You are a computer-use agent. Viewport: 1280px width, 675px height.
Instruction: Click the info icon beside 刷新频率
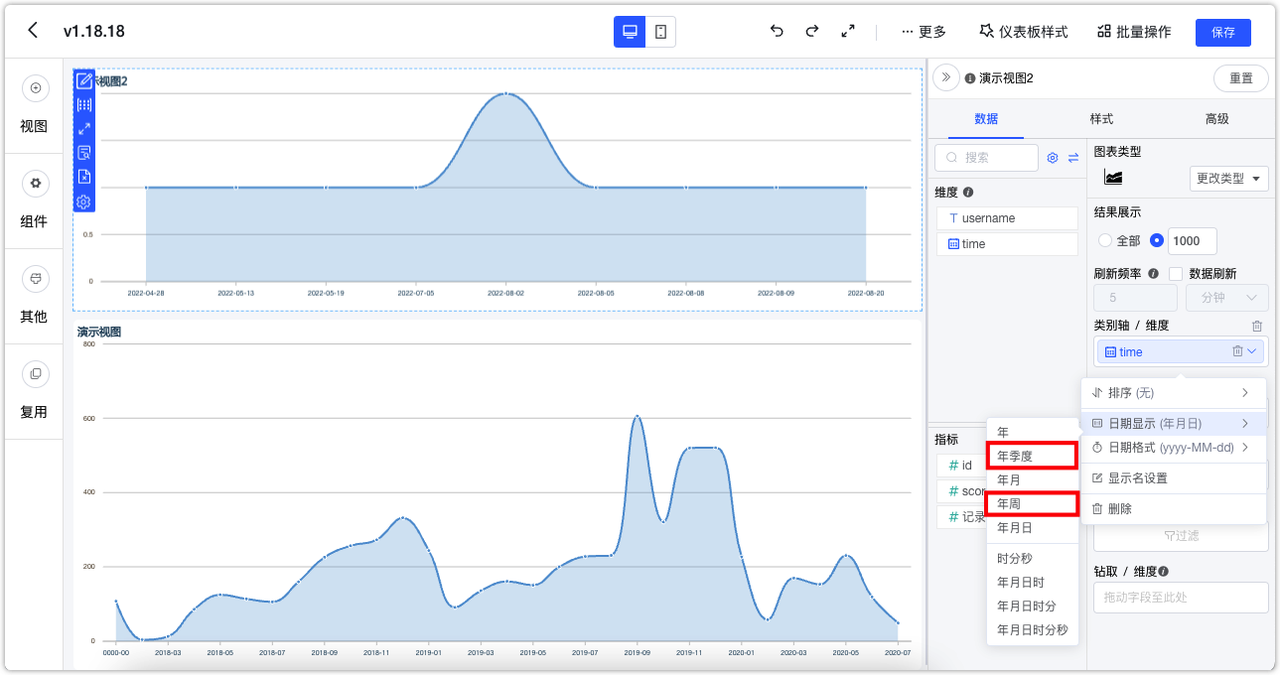pos(1153,273)
